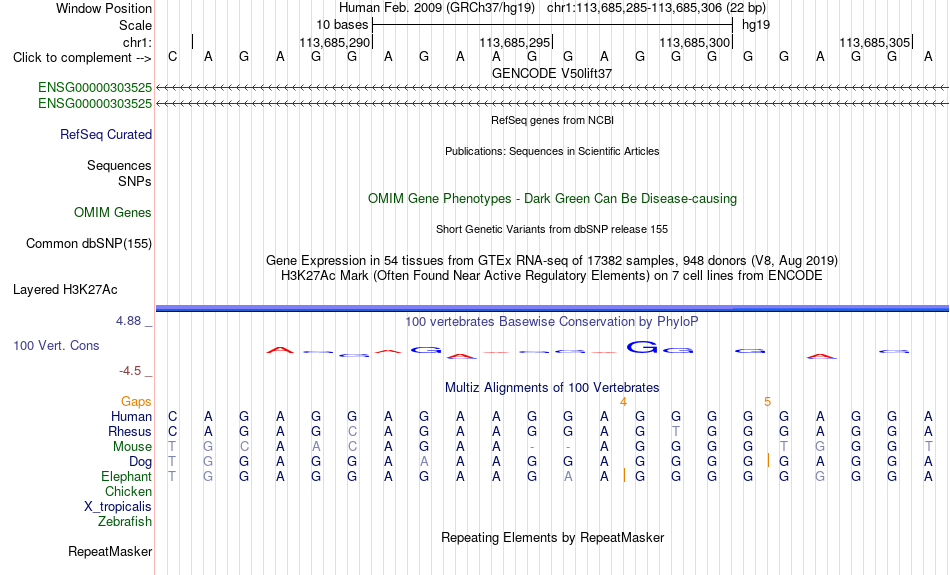This screenshot has width=950, height=575.
Task: Click the RepeatMasker track label
Action: point(110,551)
